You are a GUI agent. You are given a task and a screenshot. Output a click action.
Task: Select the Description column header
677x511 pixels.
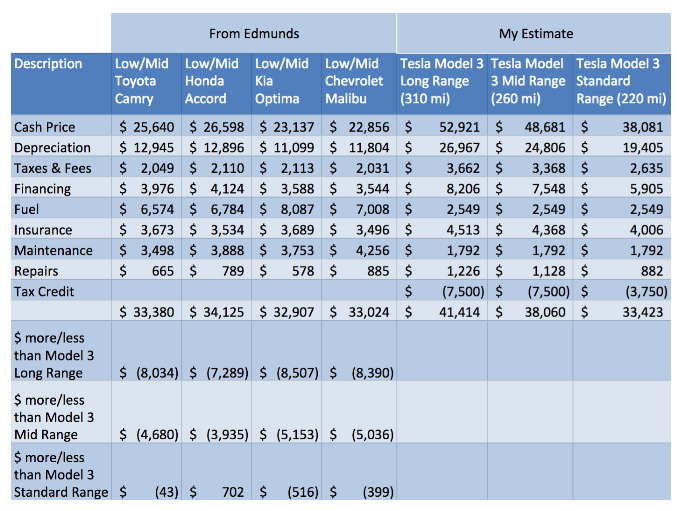click(x=49, y=64)
